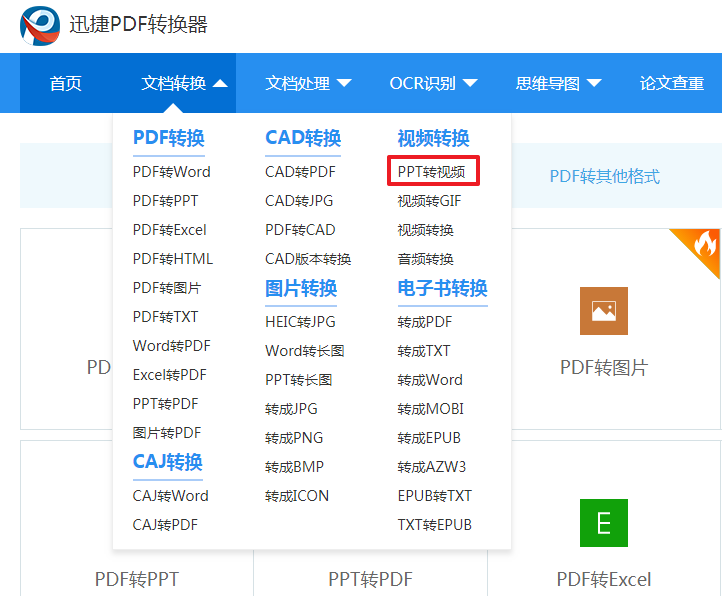Click the PDF转换 section heading
Screen dimensions: 722x596
point(169,138)
